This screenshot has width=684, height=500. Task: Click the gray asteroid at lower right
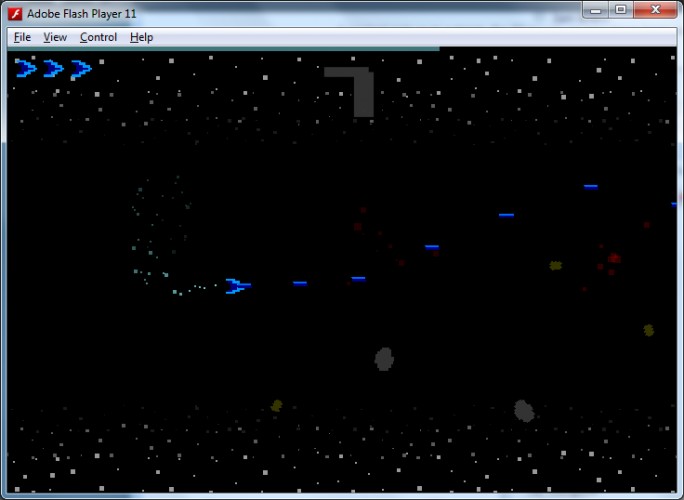(524, 411)
